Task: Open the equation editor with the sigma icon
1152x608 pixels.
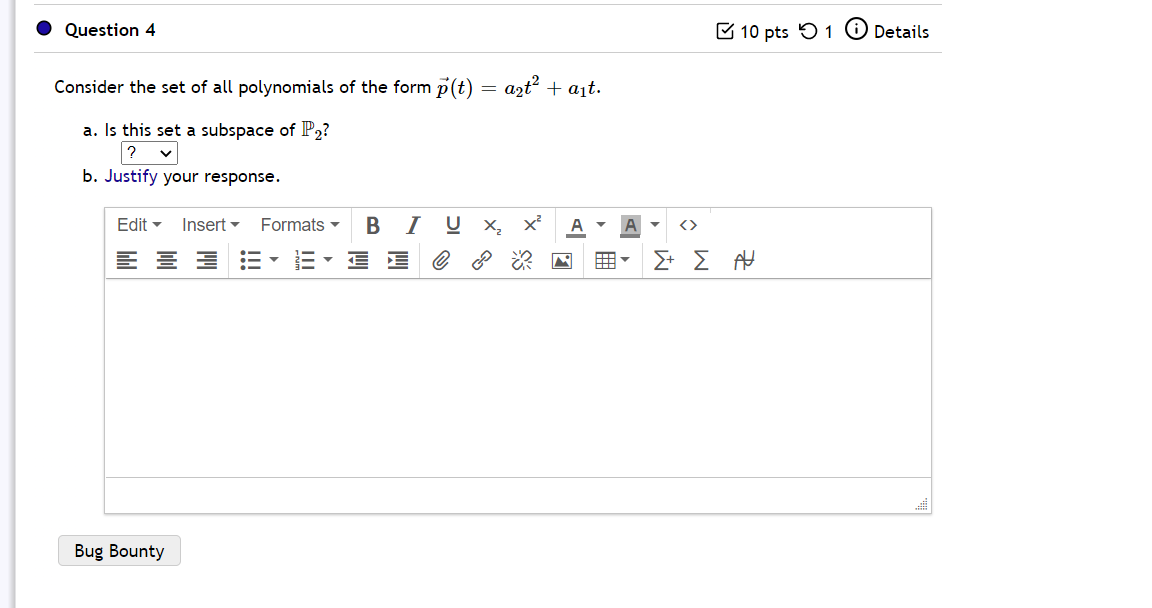Action: point(700,261)
